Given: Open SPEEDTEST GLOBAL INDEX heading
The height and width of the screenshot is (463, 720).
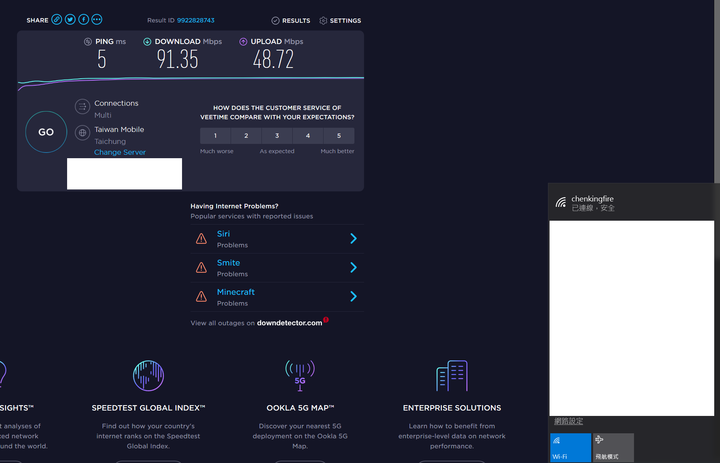Looking at the screenshot, I should pos(148,408).
